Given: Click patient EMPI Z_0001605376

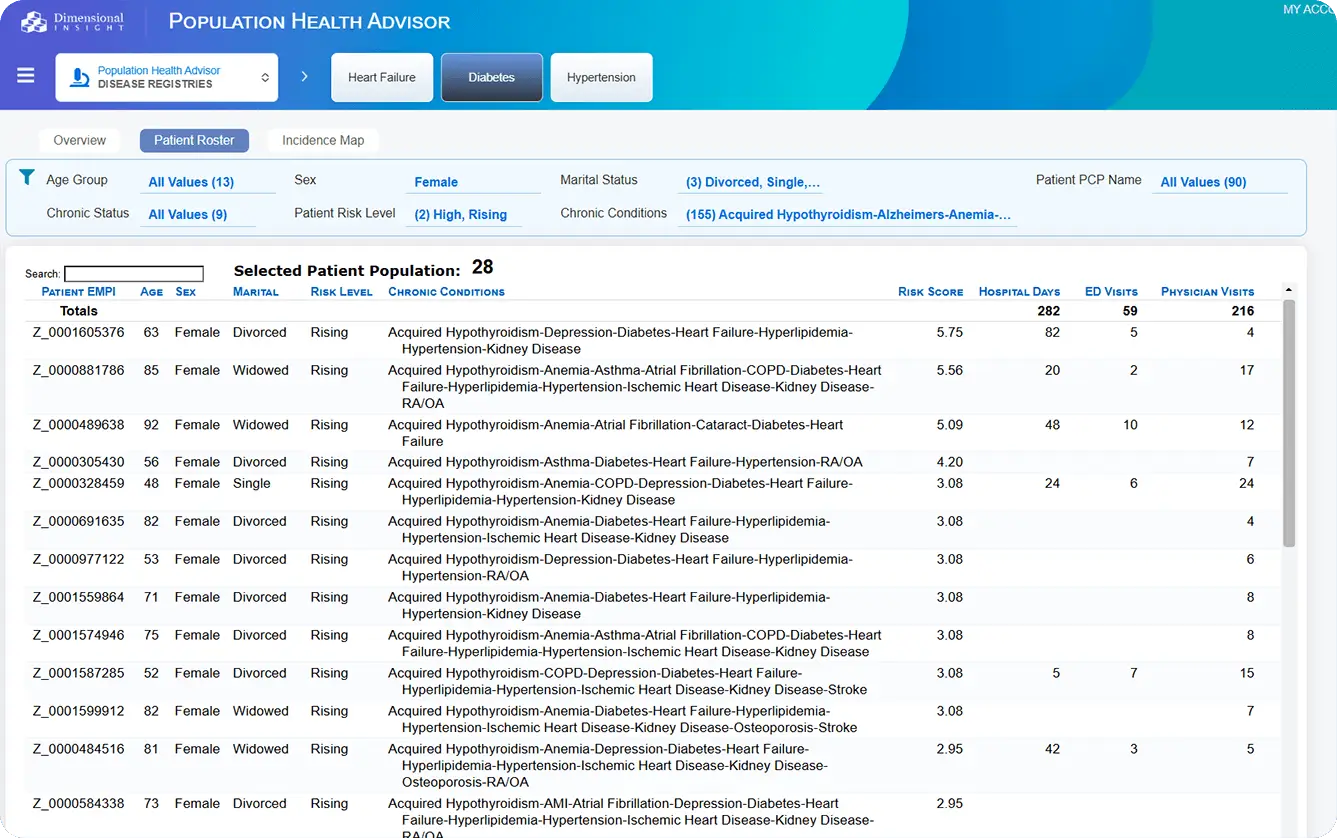Looking at the screenshot, I should (79, 332).
